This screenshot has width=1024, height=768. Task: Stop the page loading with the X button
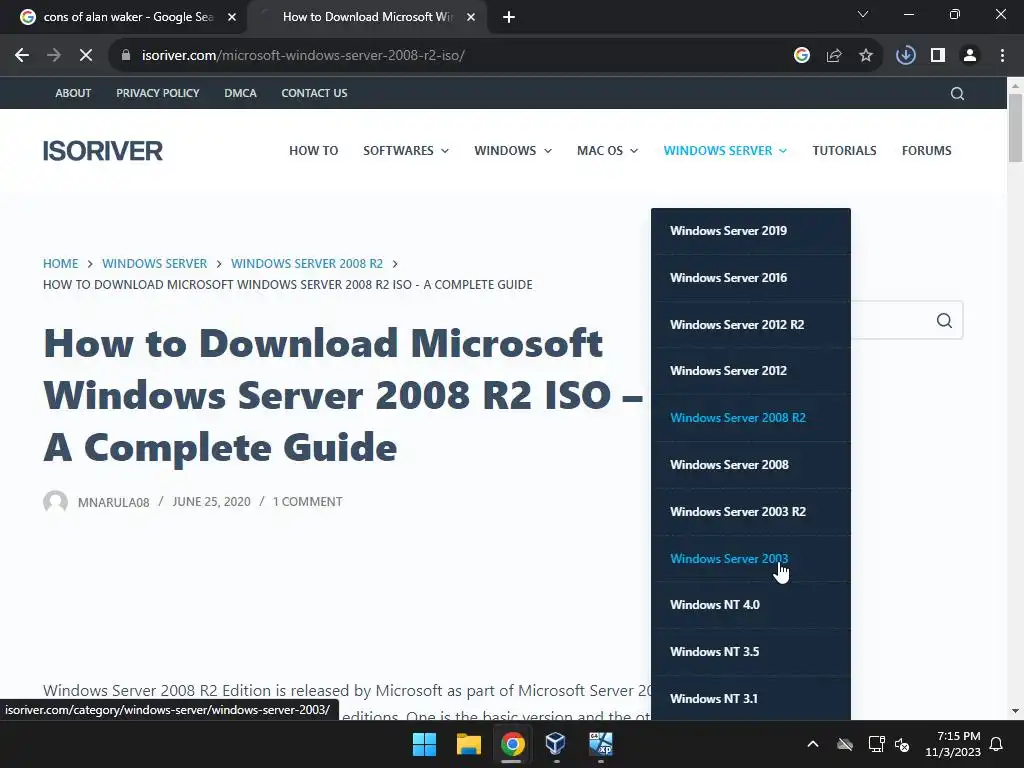point(86,56)
